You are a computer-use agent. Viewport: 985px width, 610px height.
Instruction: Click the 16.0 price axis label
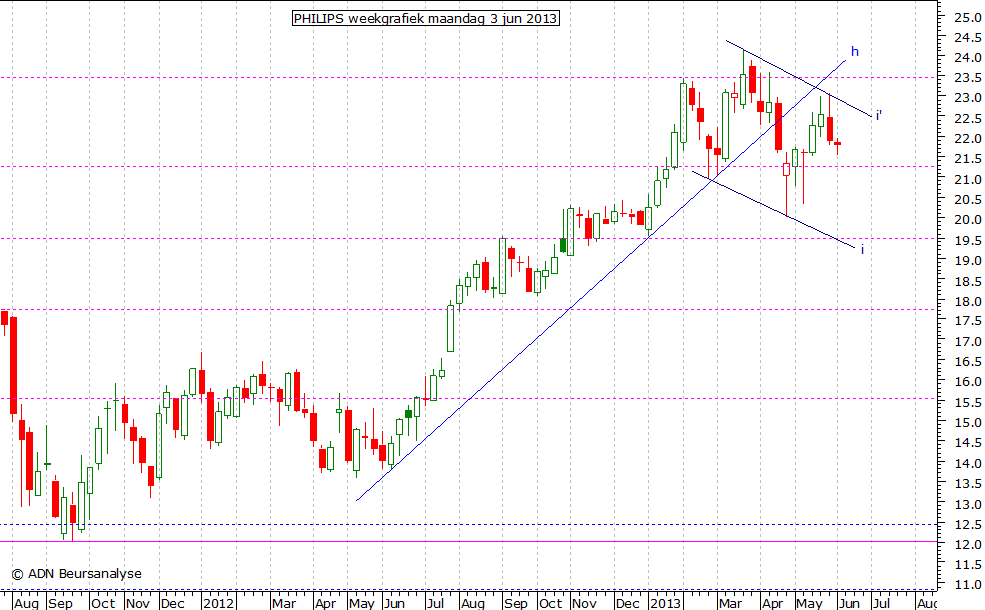point(967,382)
